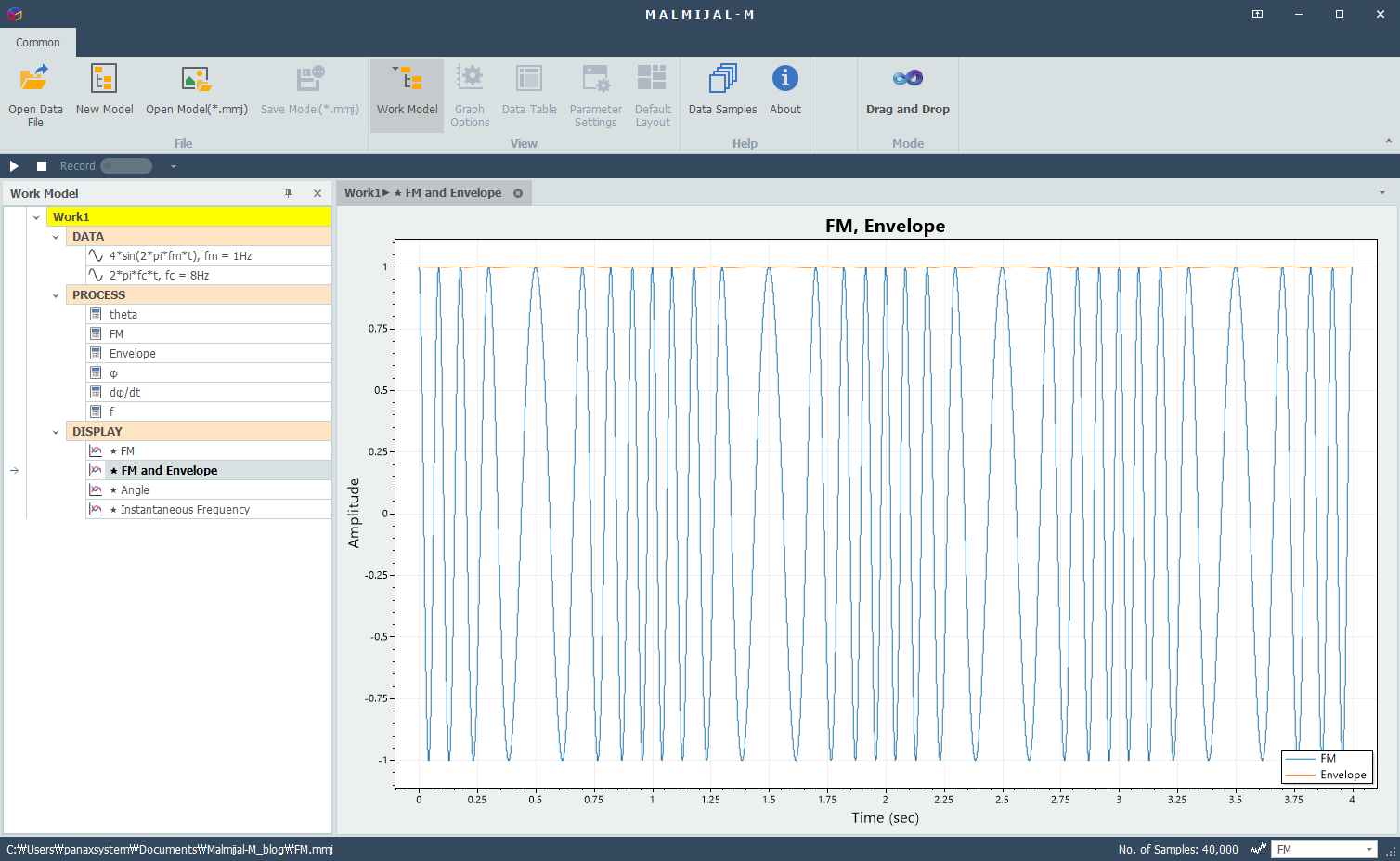Open the ★ FM display graph

[x=208, y=450]
